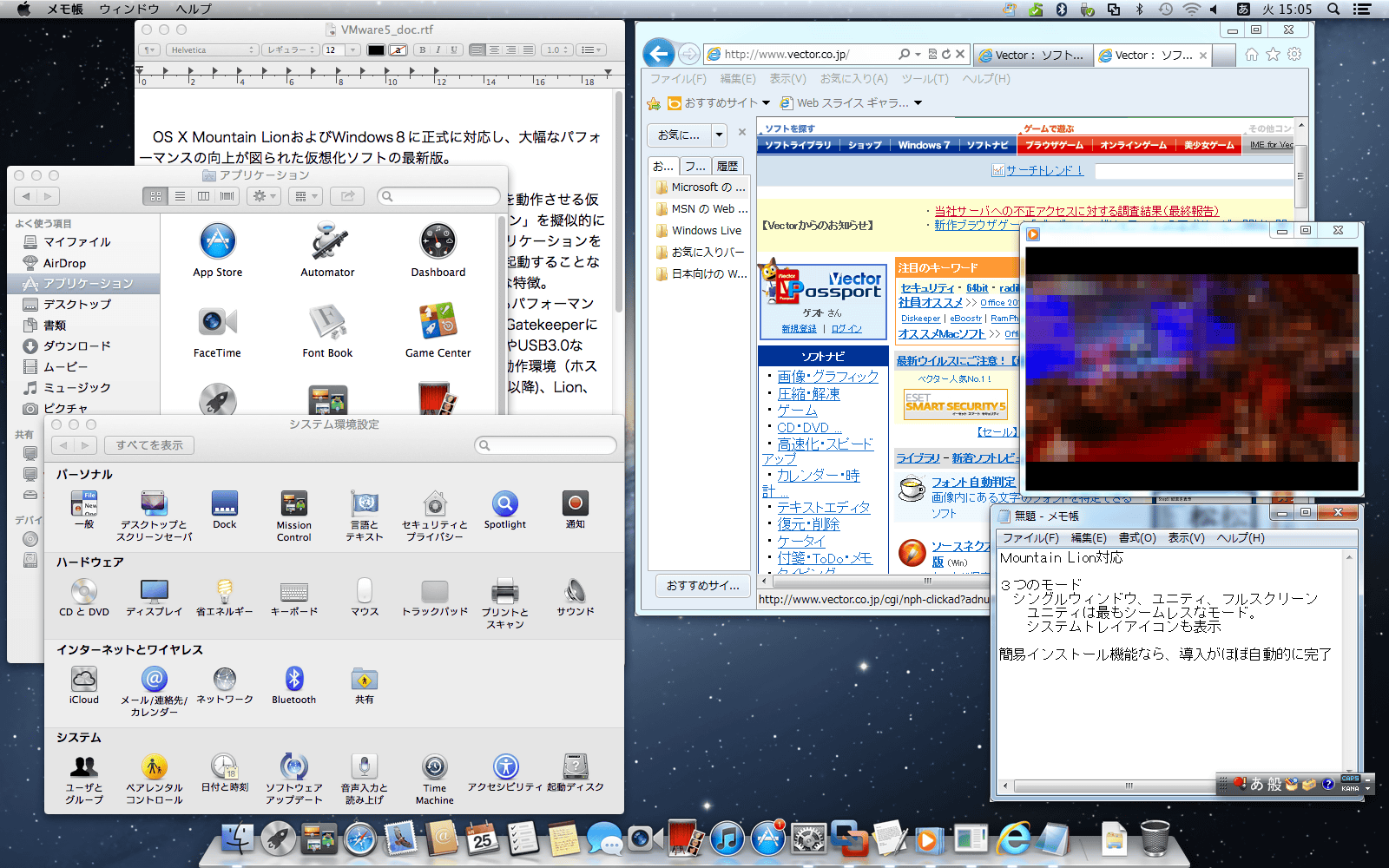
Task: Open Internet Explorer from the Dock
Action: click(x=1012, y=839)
